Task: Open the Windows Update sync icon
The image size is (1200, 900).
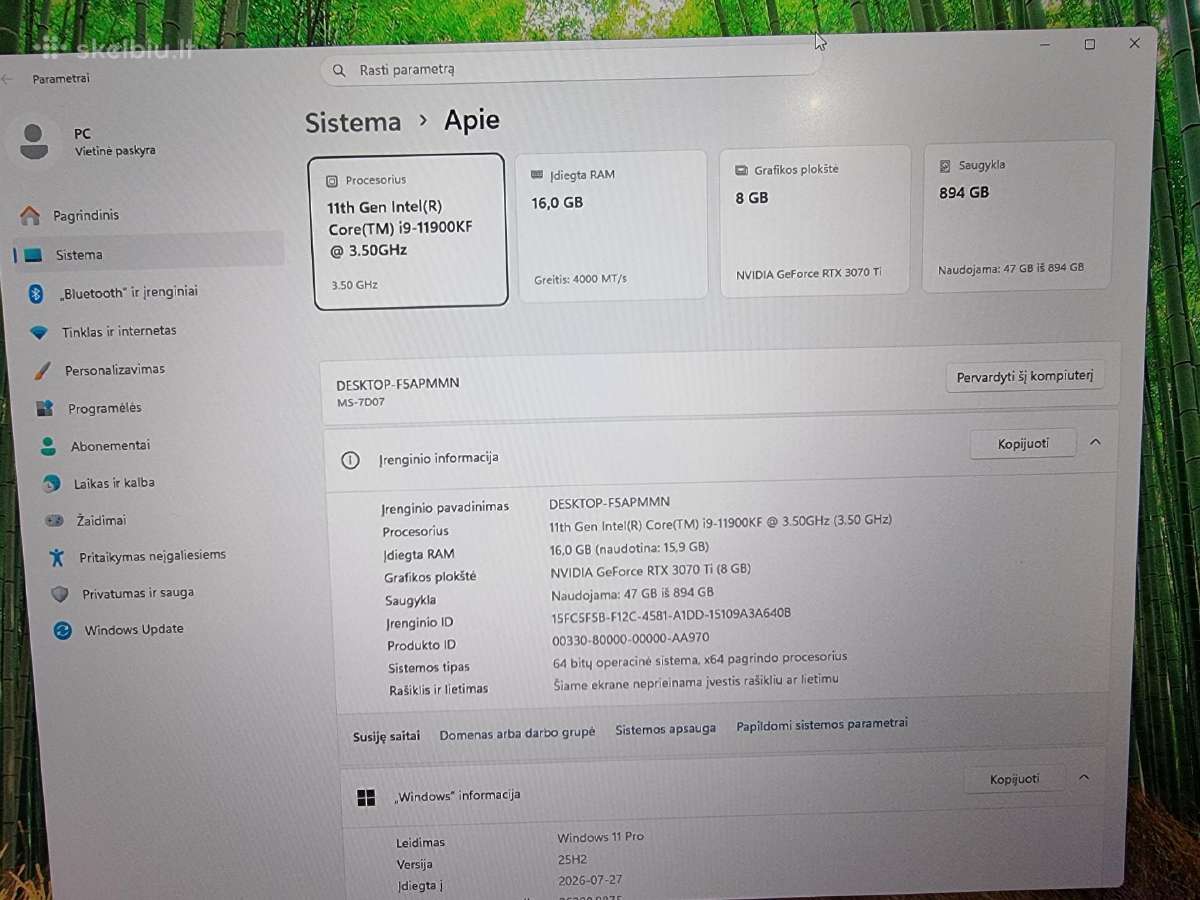Action: (x=63, y=631)
